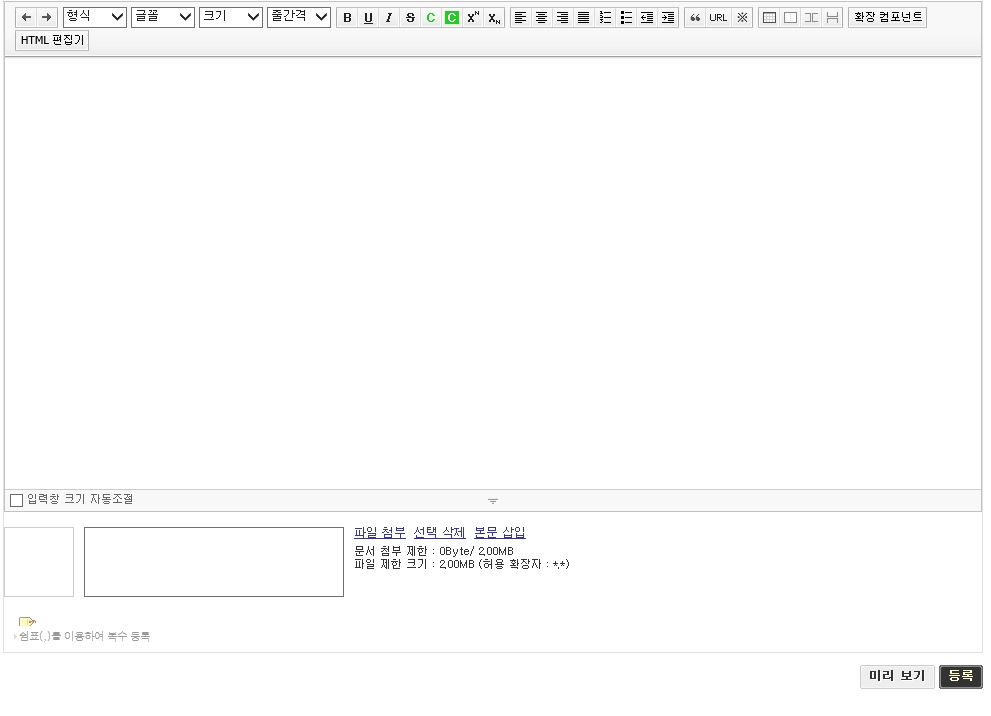
Task: Toggle bold formatting (B)
Action: coord(347,18)
